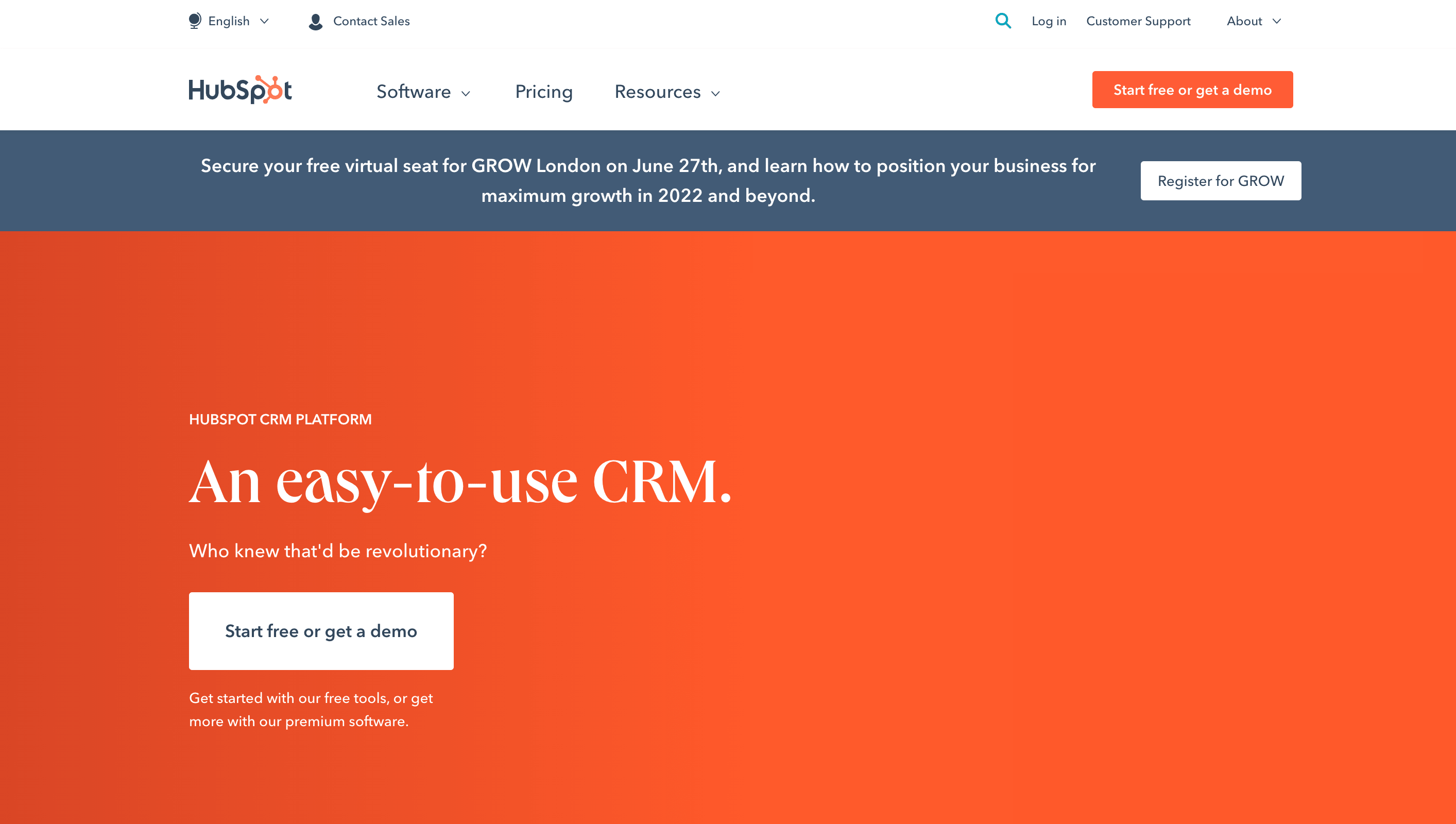Click the Customer Support icon link
1456x824 pixels.
tap(1138, 20)
